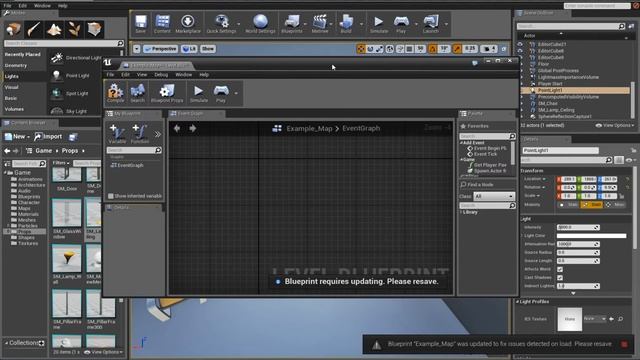Click the Save button in main toolbar
Screen dimensions: 640x360
click(141, 24)
